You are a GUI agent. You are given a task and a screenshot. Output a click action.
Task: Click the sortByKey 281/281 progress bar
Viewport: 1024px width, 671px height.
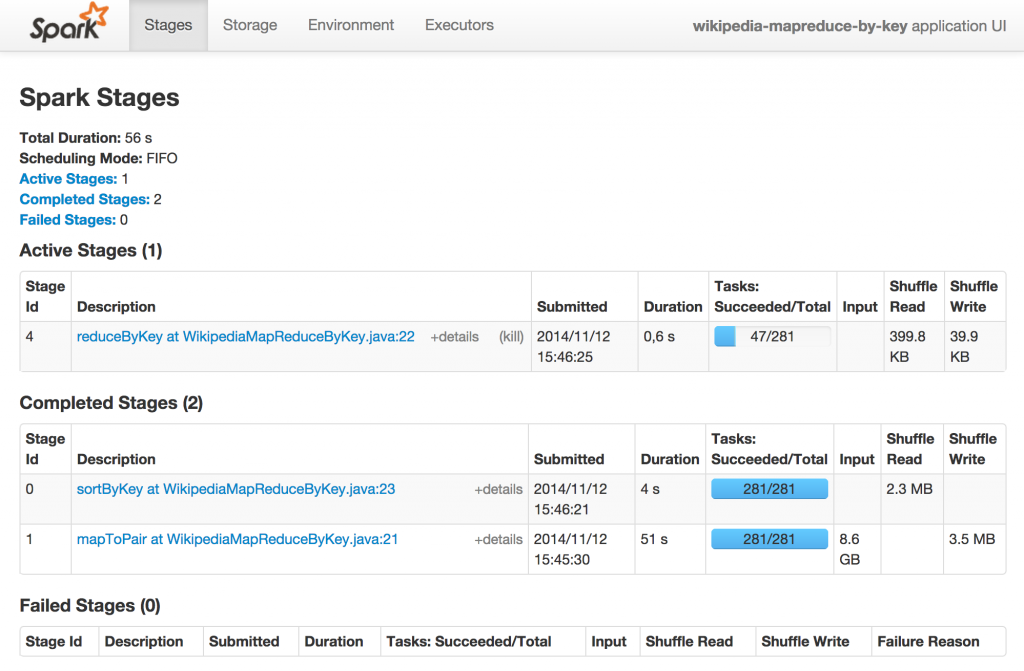(769, 489)
